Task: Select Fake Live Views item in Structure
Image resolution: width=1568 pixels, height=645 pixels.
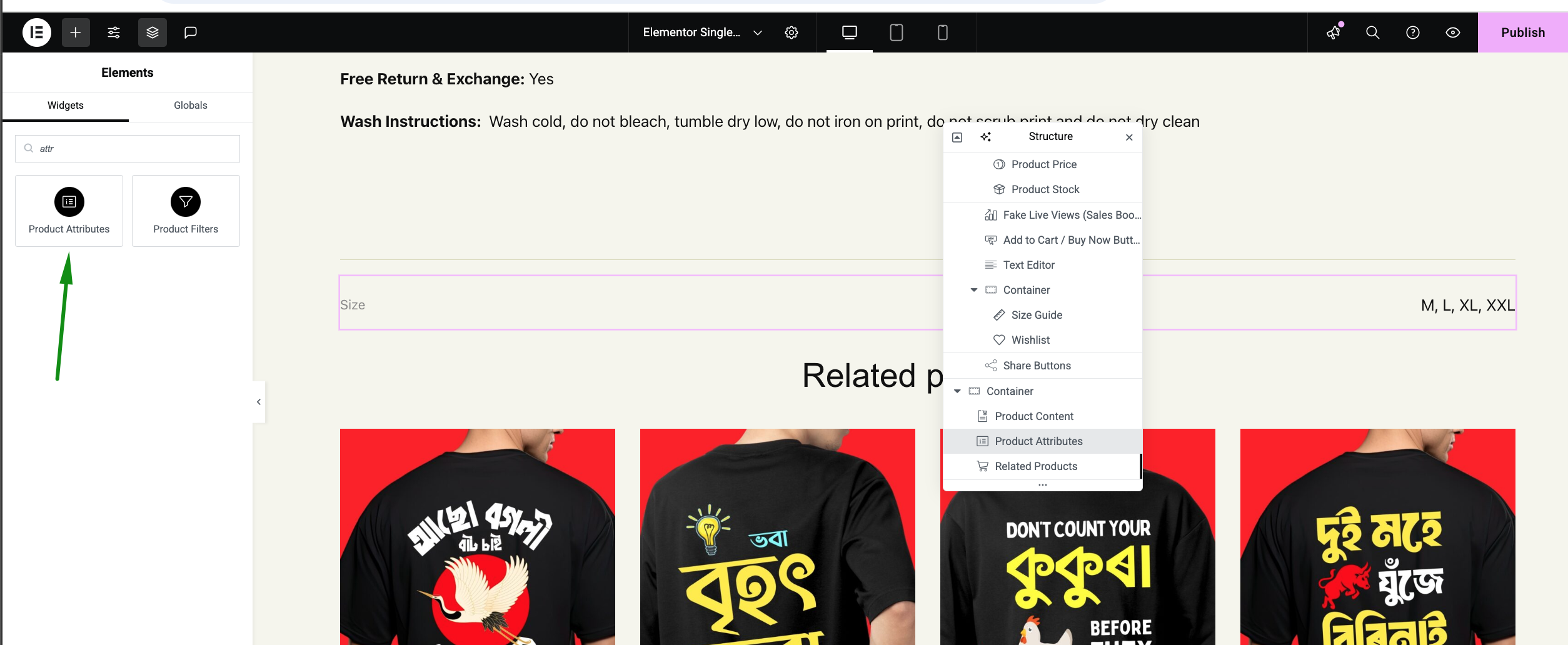Action: pos(1043,215)
